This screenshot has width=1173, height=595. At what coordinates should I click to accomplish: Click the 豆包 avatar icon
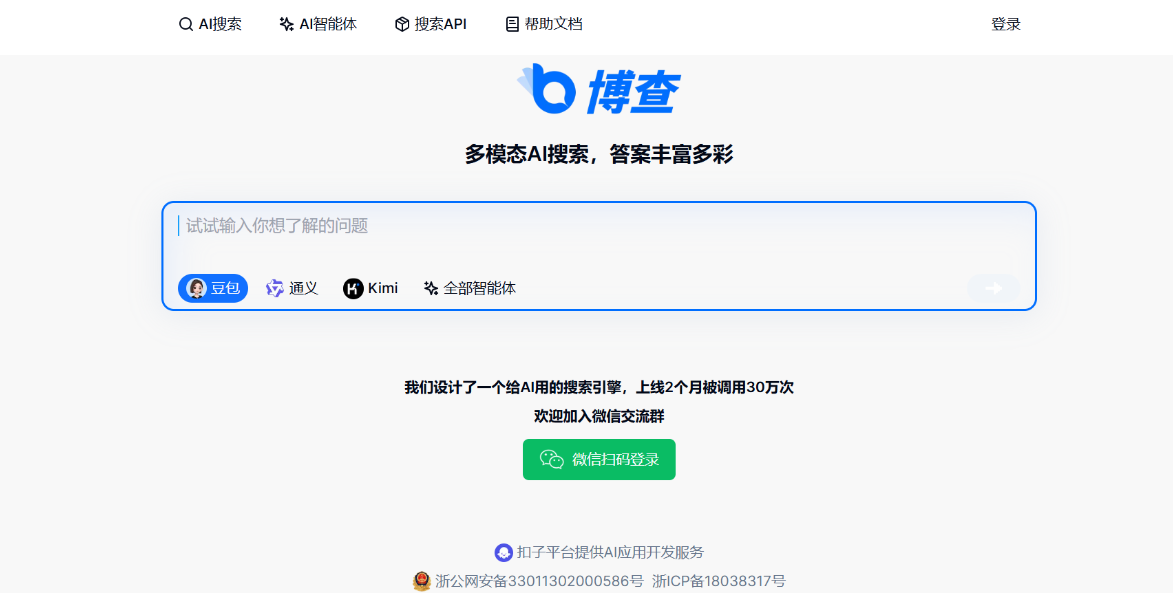tap(197, 288)
